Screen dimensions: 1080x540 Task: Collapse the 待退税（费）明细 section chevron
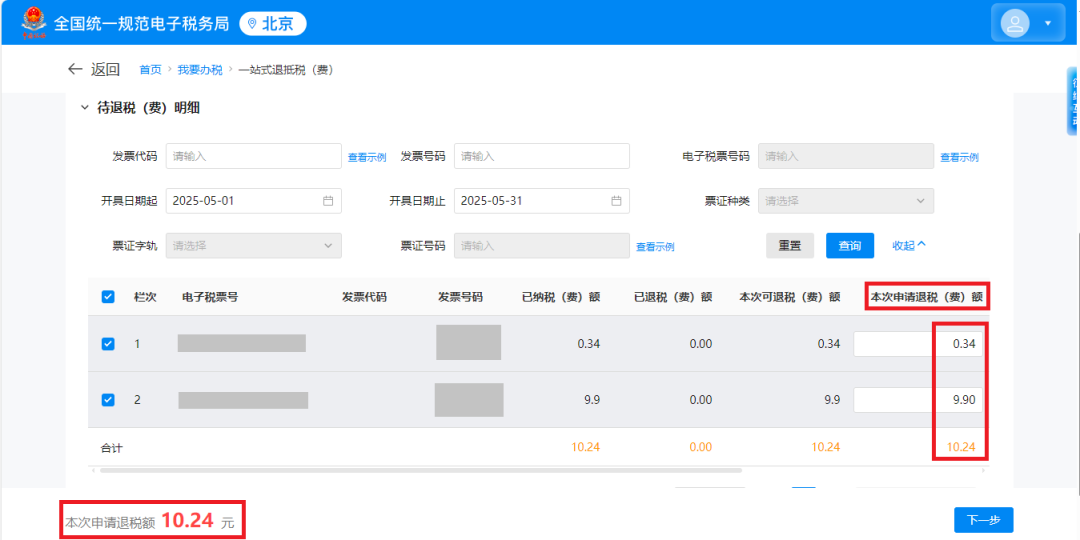click(85, 107)
